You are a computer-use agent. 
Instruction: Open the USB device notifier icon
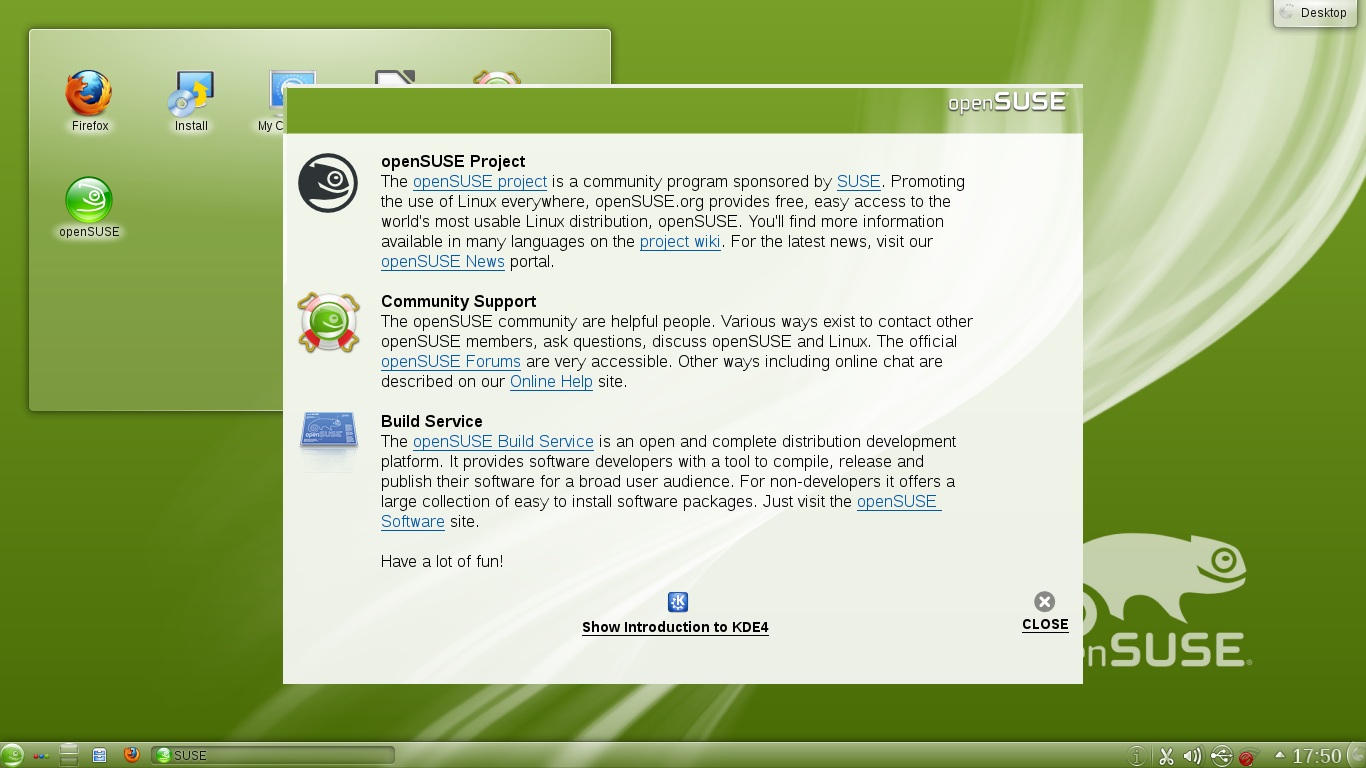1220,756
